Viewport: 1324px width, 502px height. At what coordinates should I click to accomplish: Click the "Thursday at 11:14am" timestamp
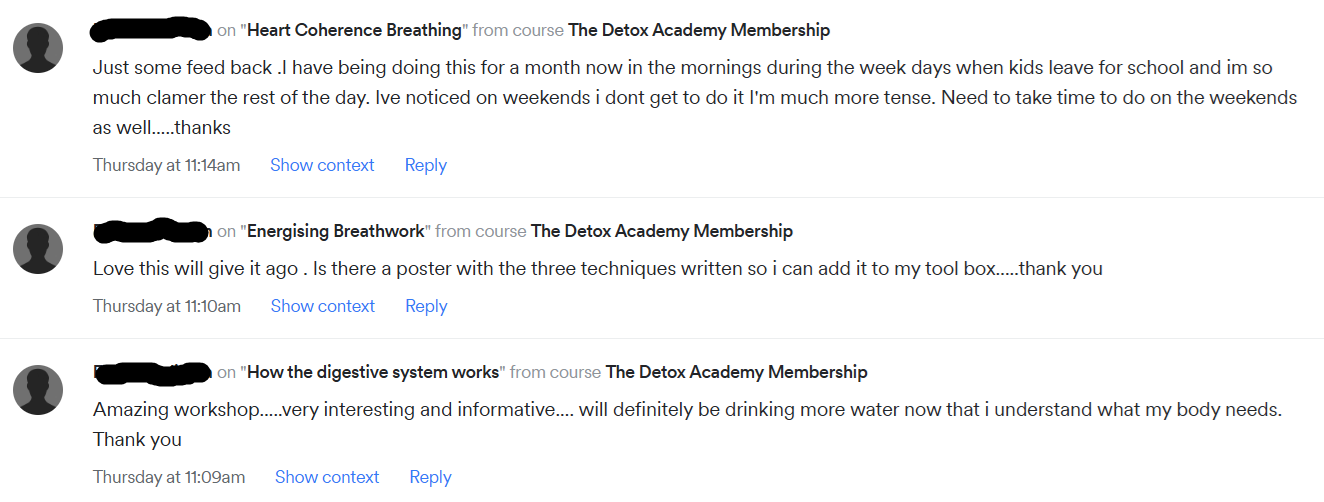[x=166, y=165]
